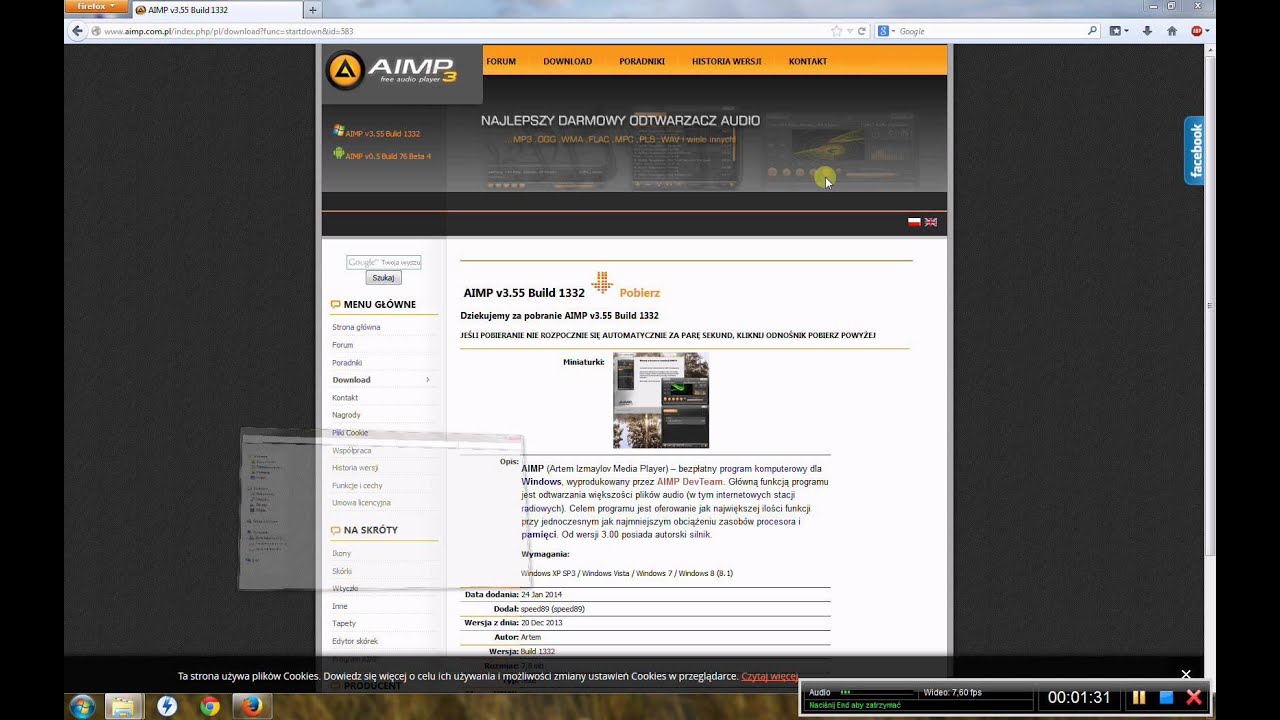Viewport: 1280px width, 720px height.
Task: Go to Strona główna in sidebar
Action: coord(356,327)
